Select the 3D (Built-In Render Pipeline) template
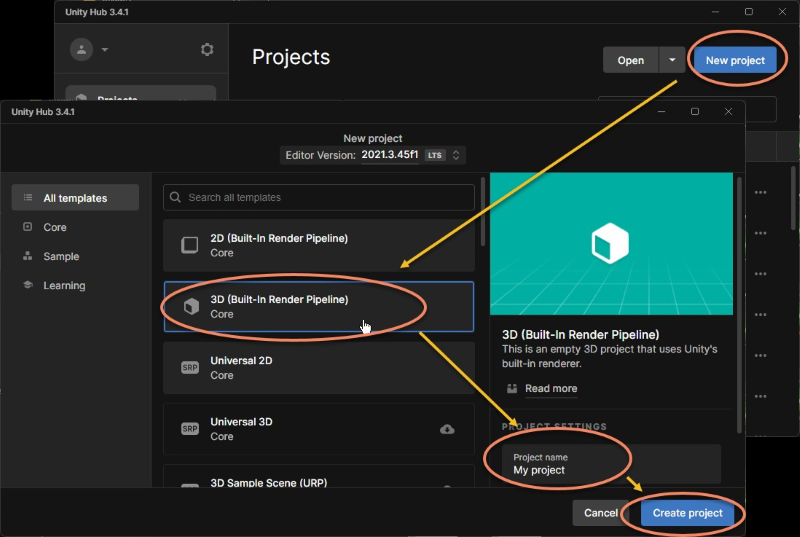800x537 pixels. coord(318,306)
